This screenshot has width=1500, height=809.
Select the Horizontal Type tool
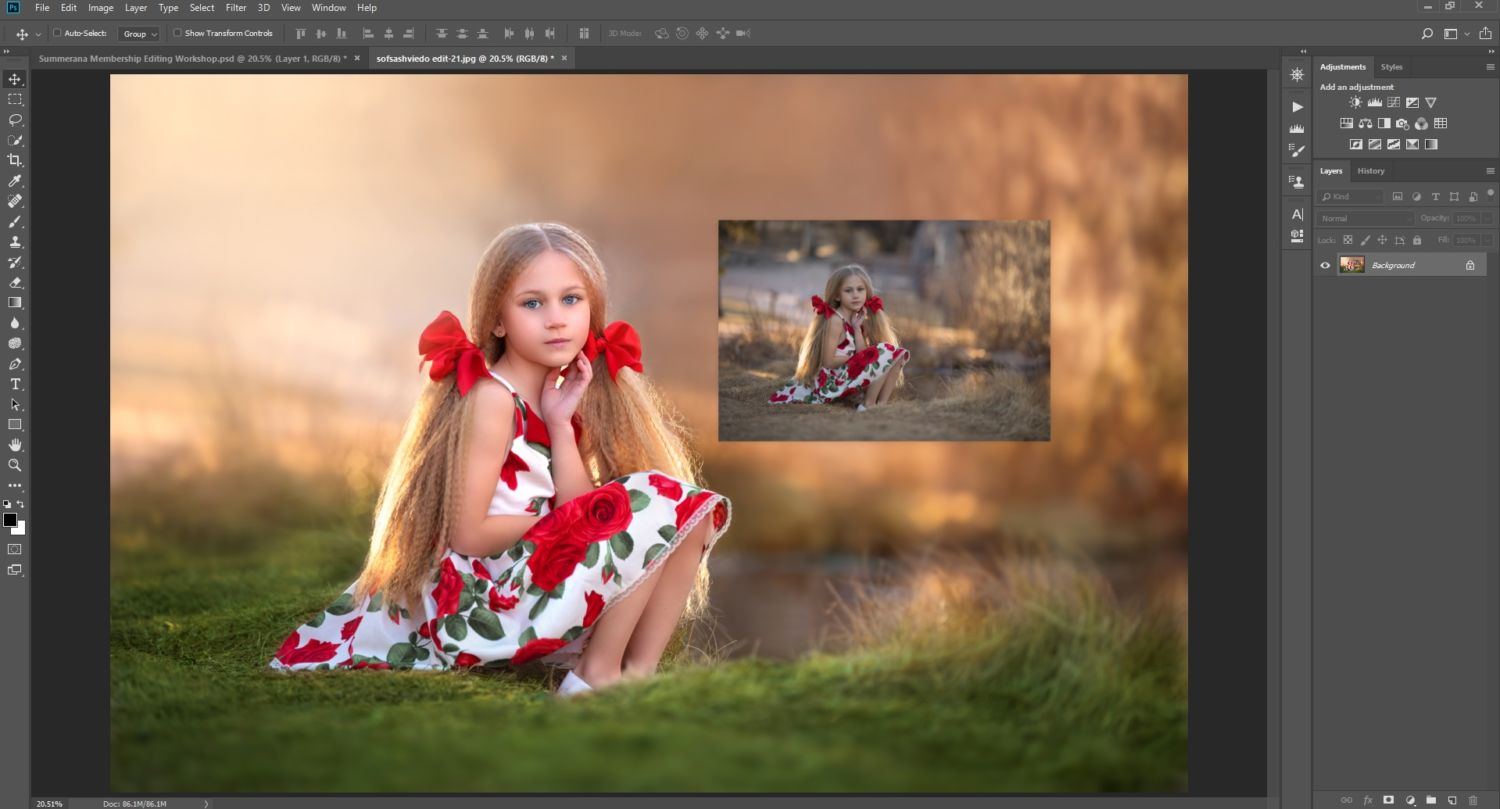pos(15,384)
